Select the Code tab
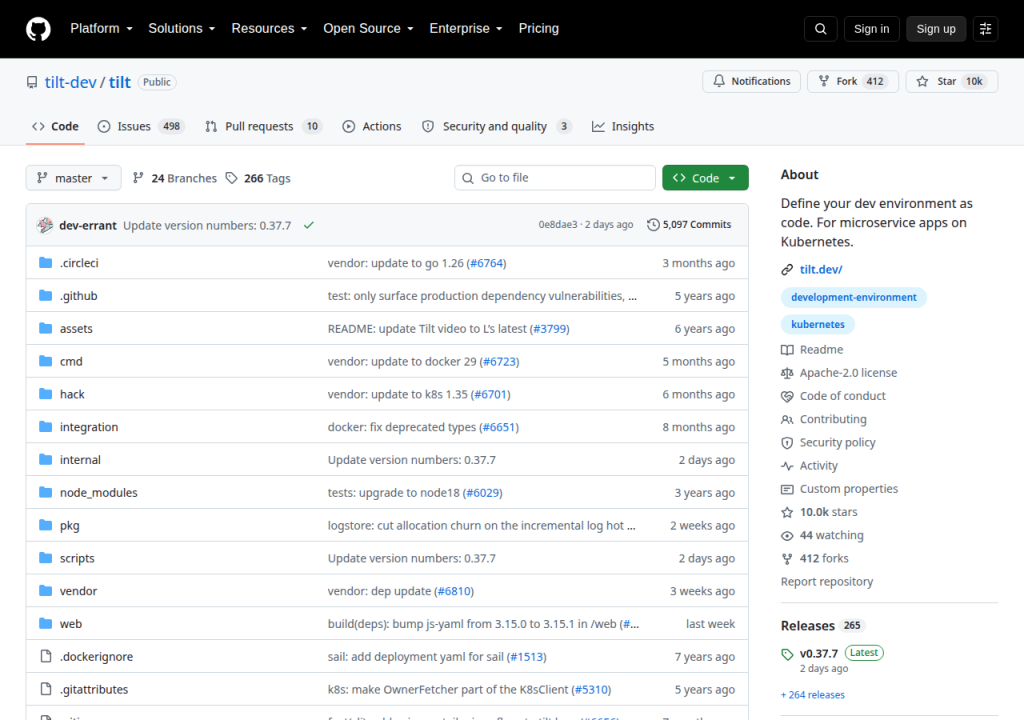1024x720 pixels. point(56,127)
